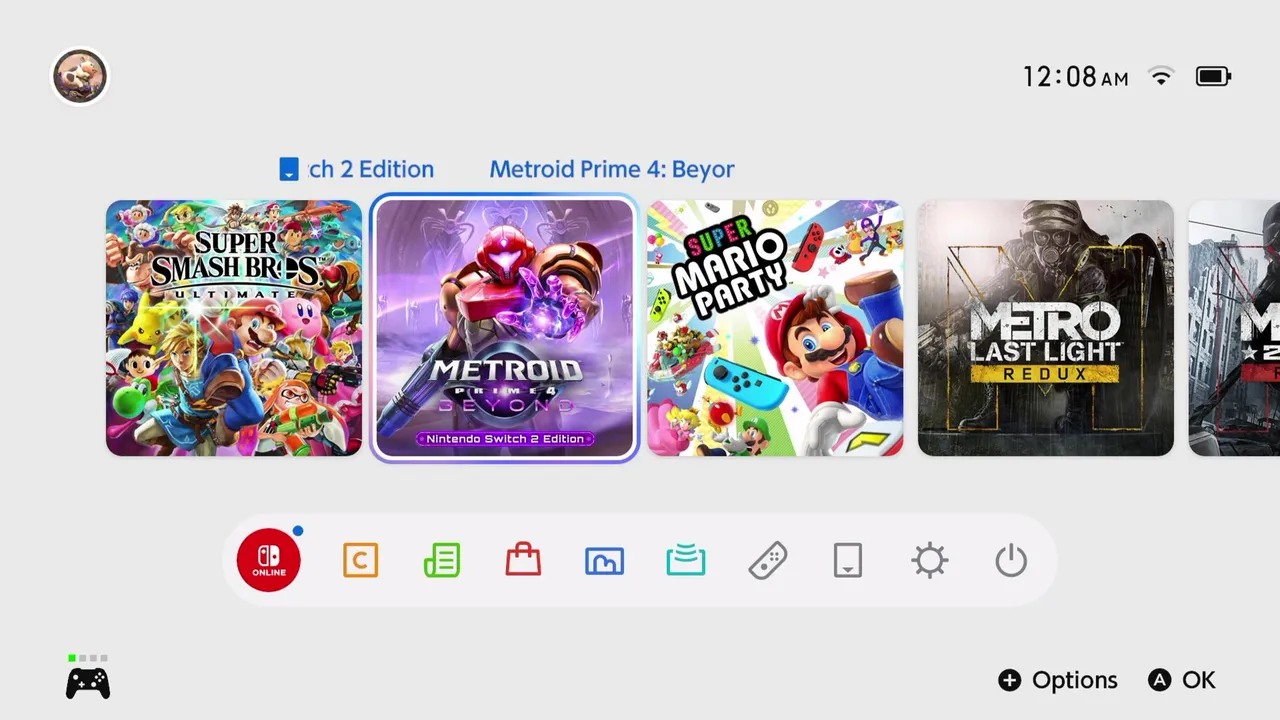Open GameChat orange C icon
Viewport: 1280px width, 720px height.
360,560
